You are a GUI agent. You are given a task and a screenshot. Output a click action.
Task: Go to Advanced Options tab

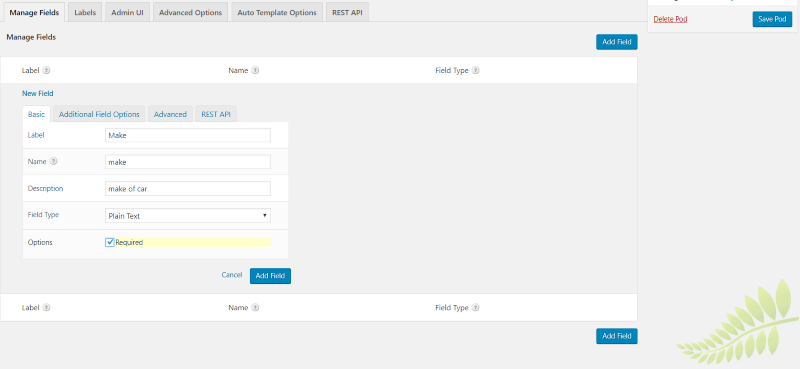click(x=190, y=12)
